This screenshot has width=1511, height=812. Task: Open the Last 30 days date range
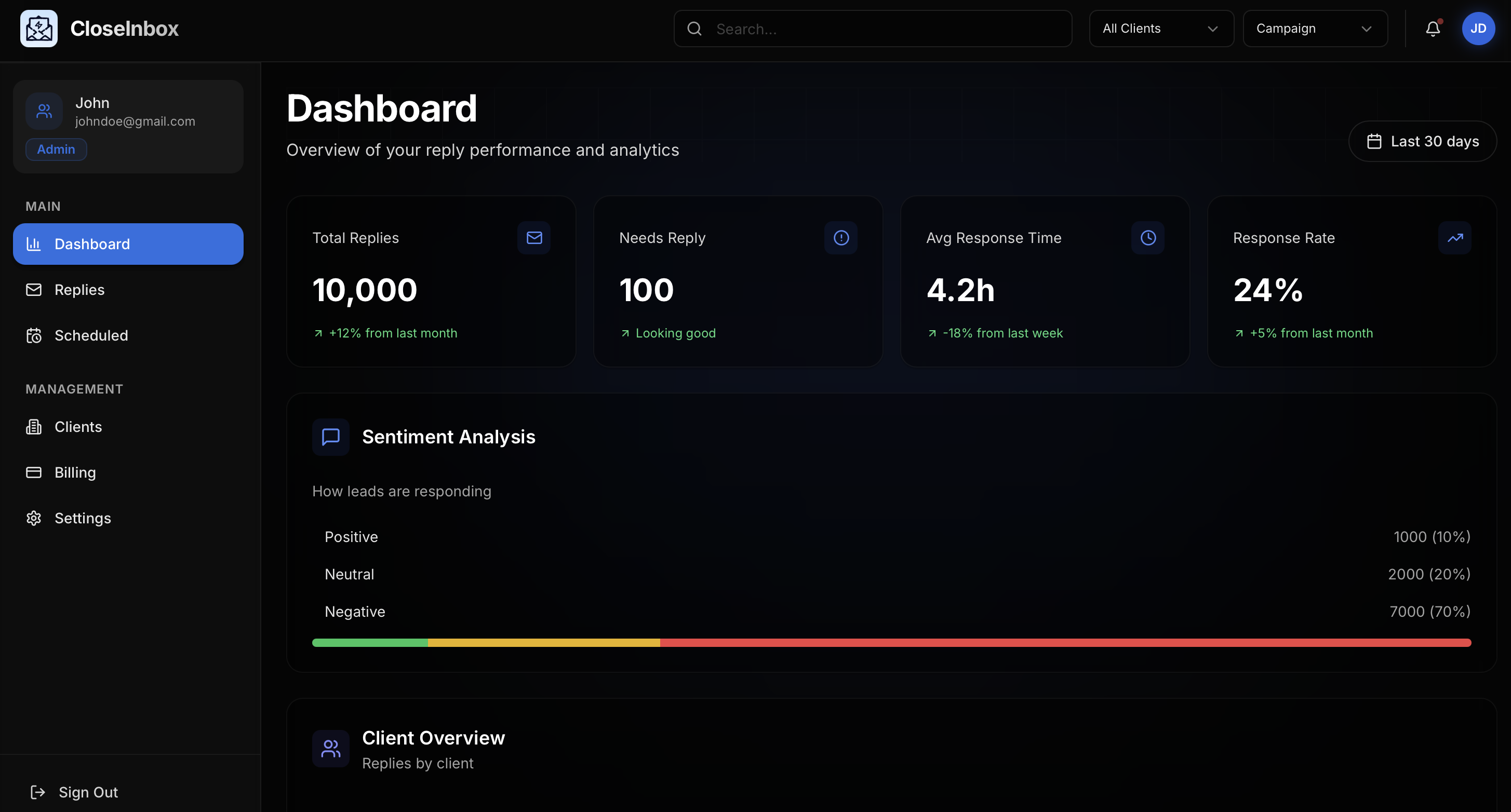[1422, 141]
